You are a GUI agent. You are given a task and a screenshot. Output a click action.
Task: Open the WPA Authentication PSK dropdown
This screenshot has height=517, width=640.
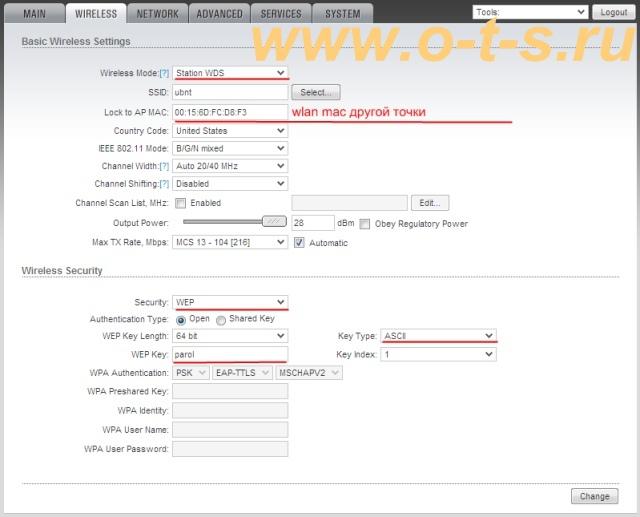click(x=191, y=373)
